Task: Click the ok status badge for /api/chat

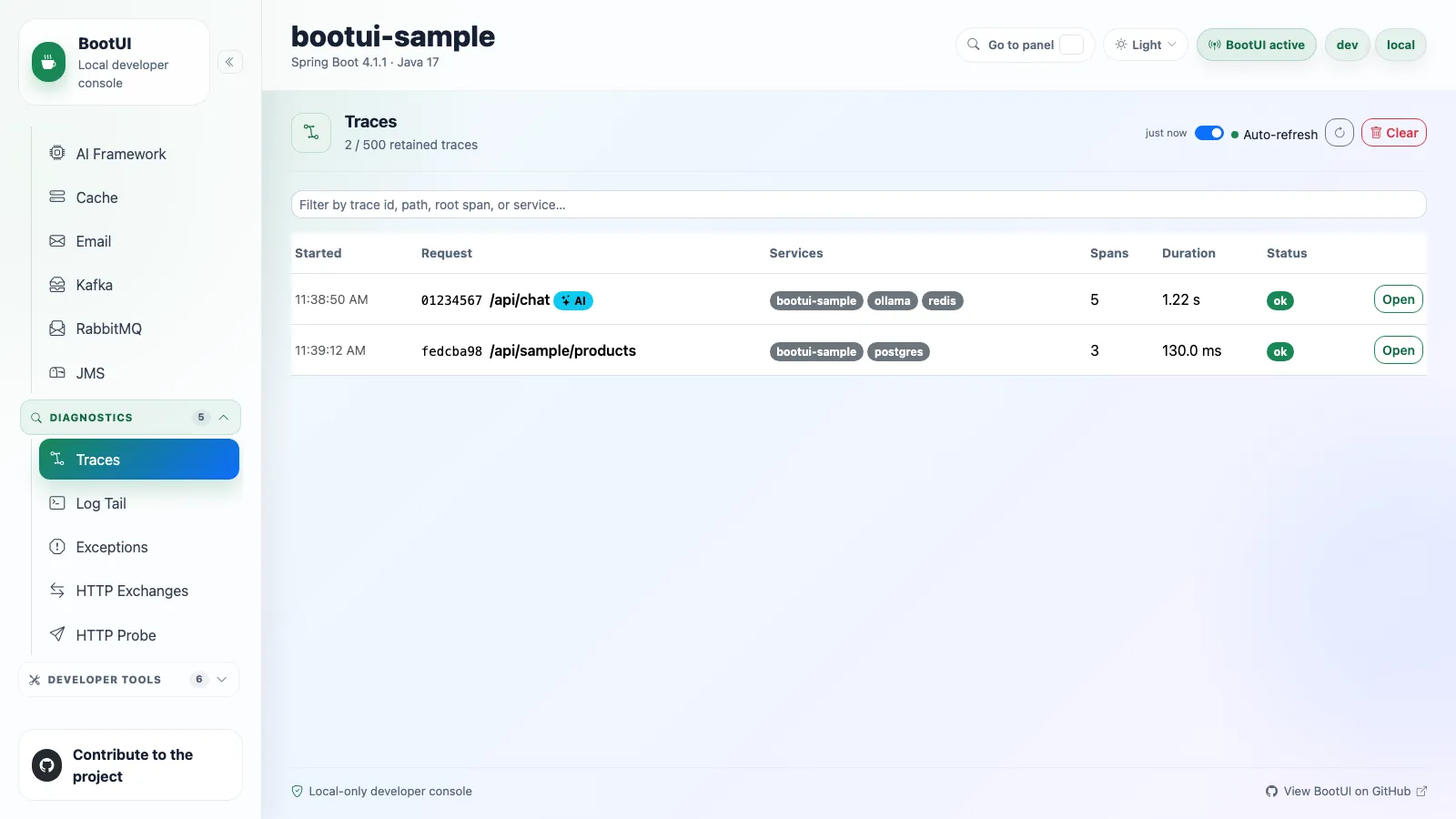Action: point(1279,301)
